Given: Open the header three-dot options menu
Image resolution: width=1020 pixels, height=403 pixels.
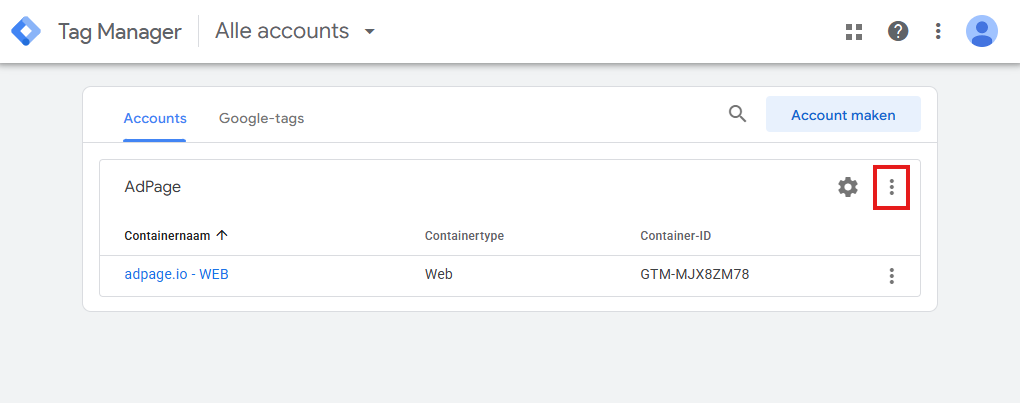Looking at the screenshot, I should coord(938,31).
